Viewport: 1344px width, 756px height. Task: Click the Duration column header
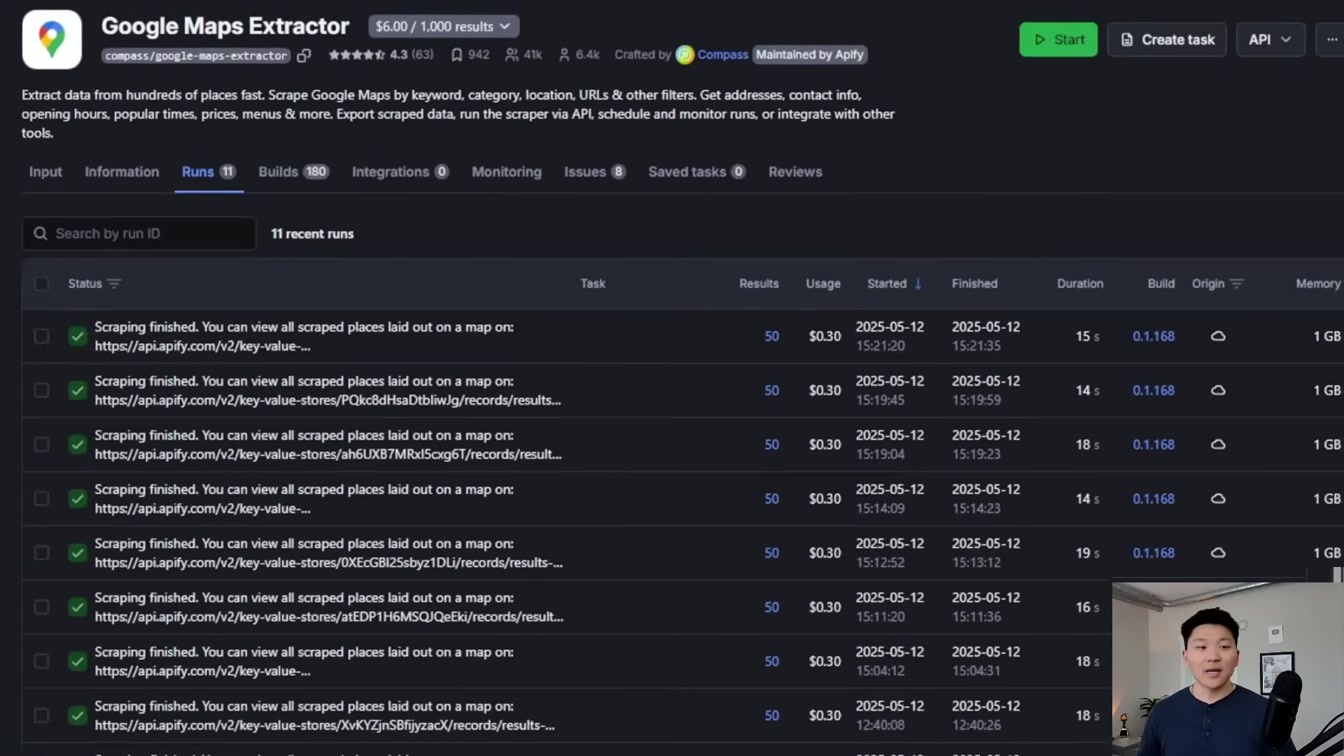point(1080,284)
